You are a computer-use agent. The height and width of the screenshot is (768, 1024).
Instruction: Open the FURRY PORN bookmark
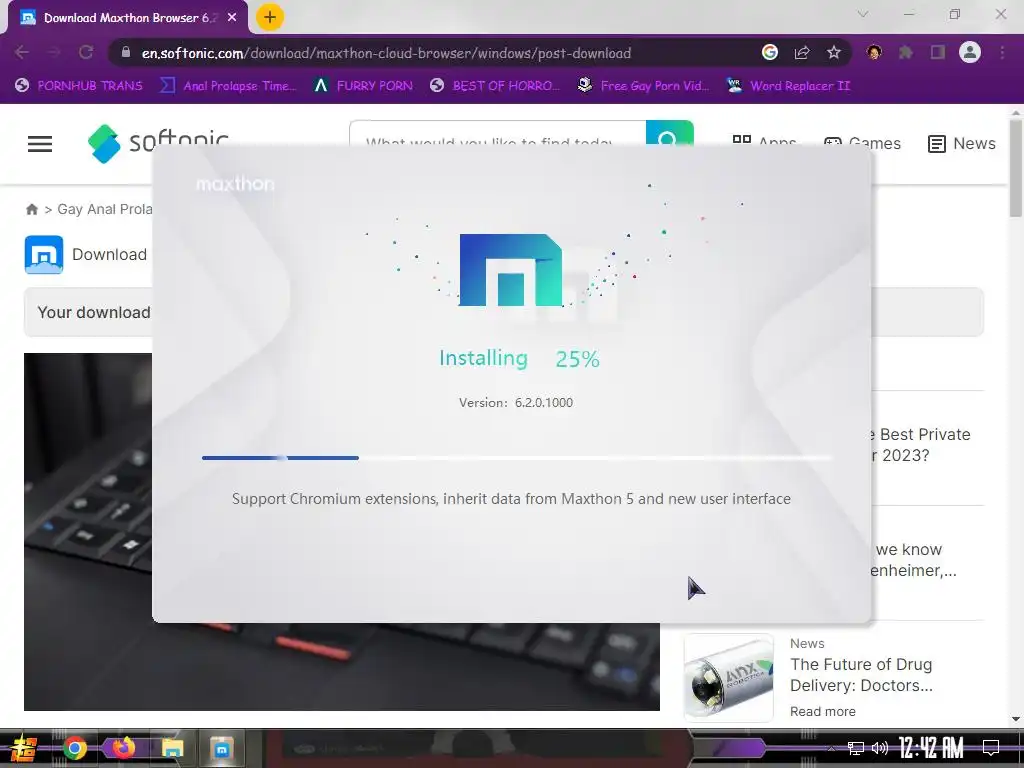pyautogui.click(x=363, y=86)
